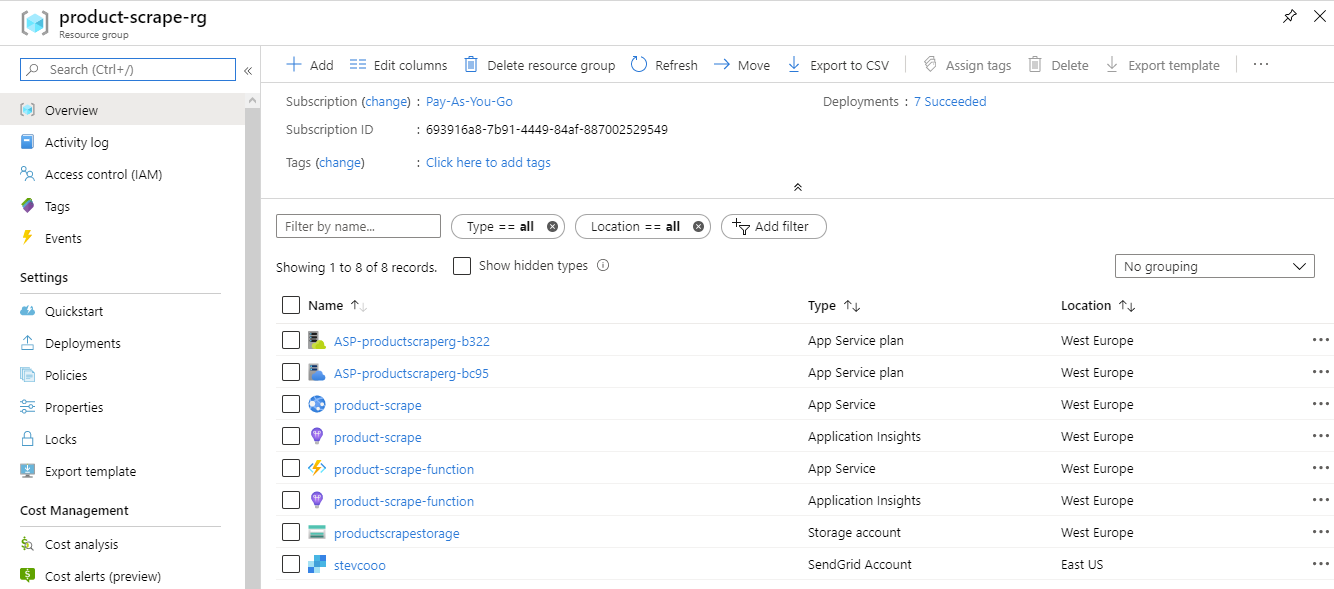Image resolution: width=1334 pixels, height=589 pixels.
Task: Pin the resource group blade
Action: click(1290, 16)
